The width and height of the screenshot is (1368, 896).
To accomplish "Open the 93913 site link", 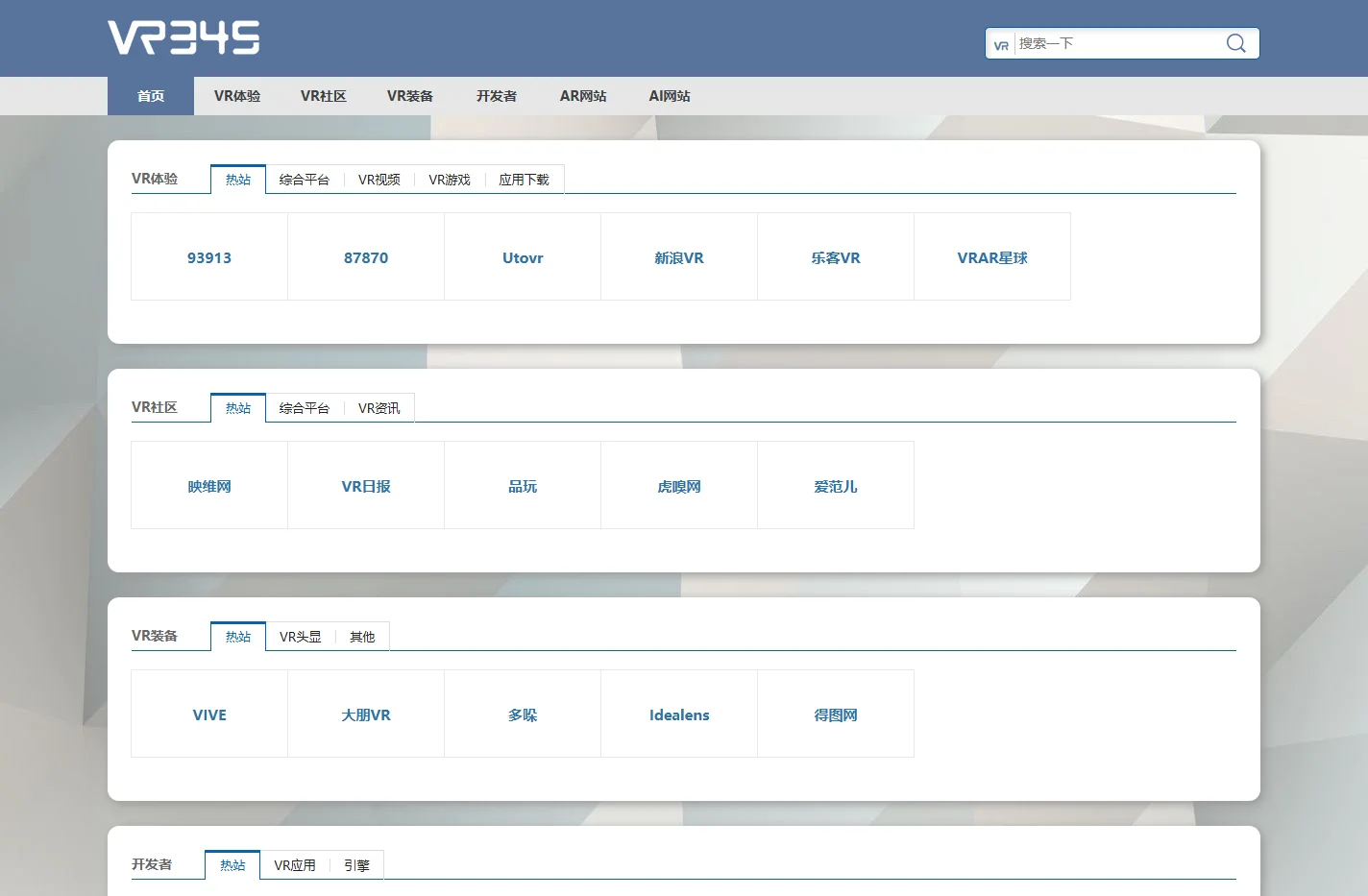I will (209, 257).
